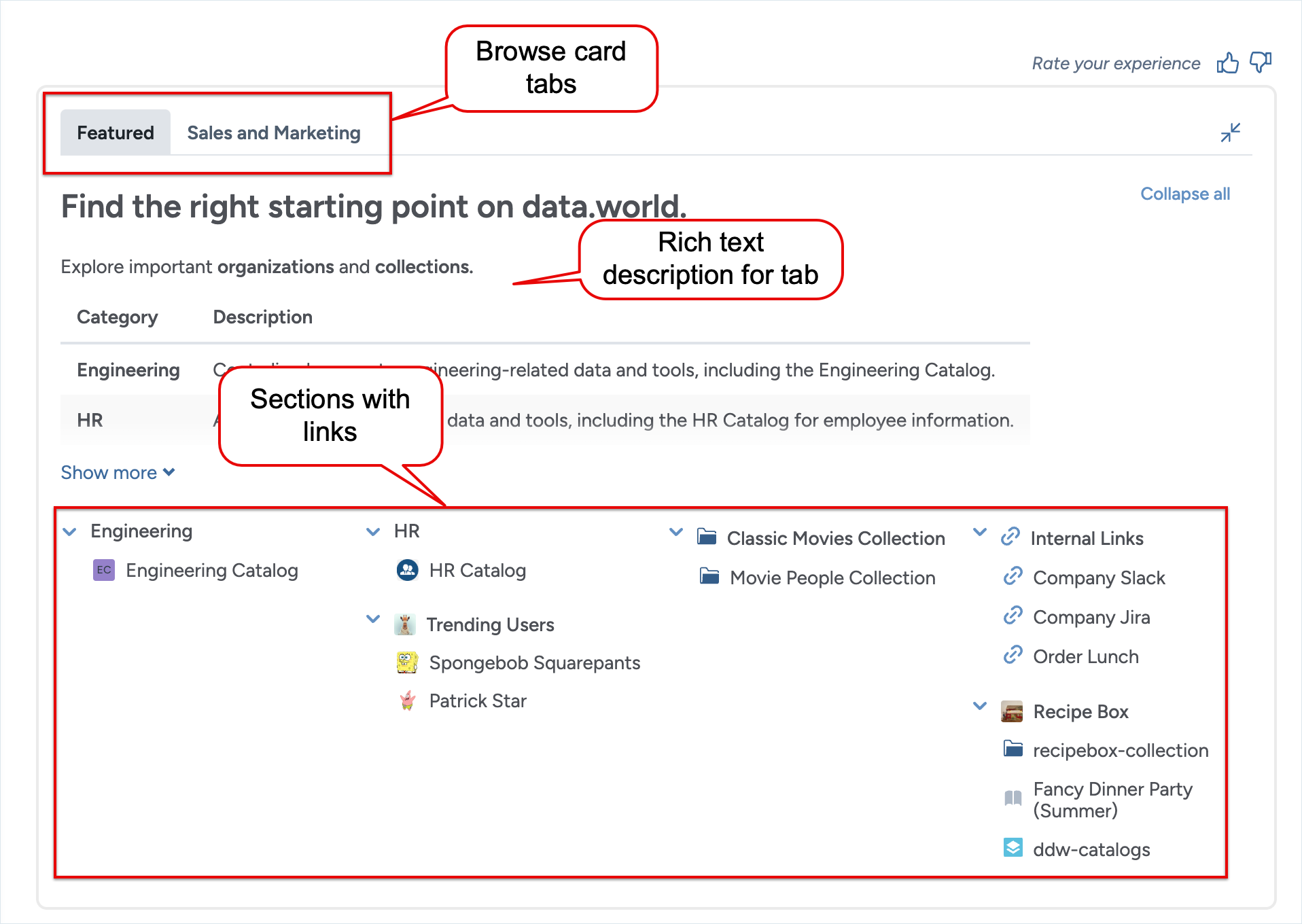
Task: Collapse the Recipe Box section chevron
Action: tap(980, 706)
